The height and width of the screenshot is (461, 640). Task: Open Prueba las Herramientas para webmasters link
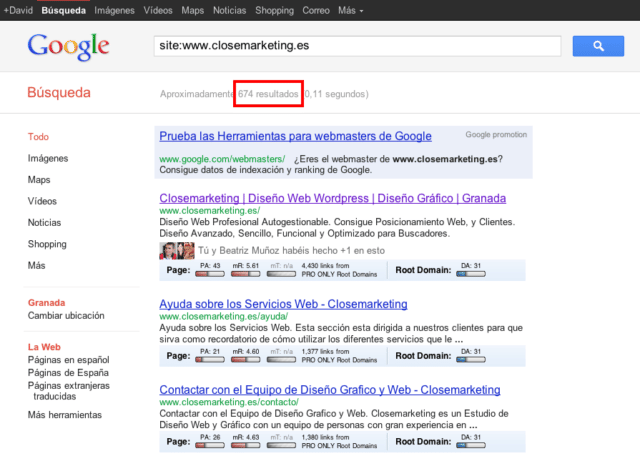pos(296,136)
